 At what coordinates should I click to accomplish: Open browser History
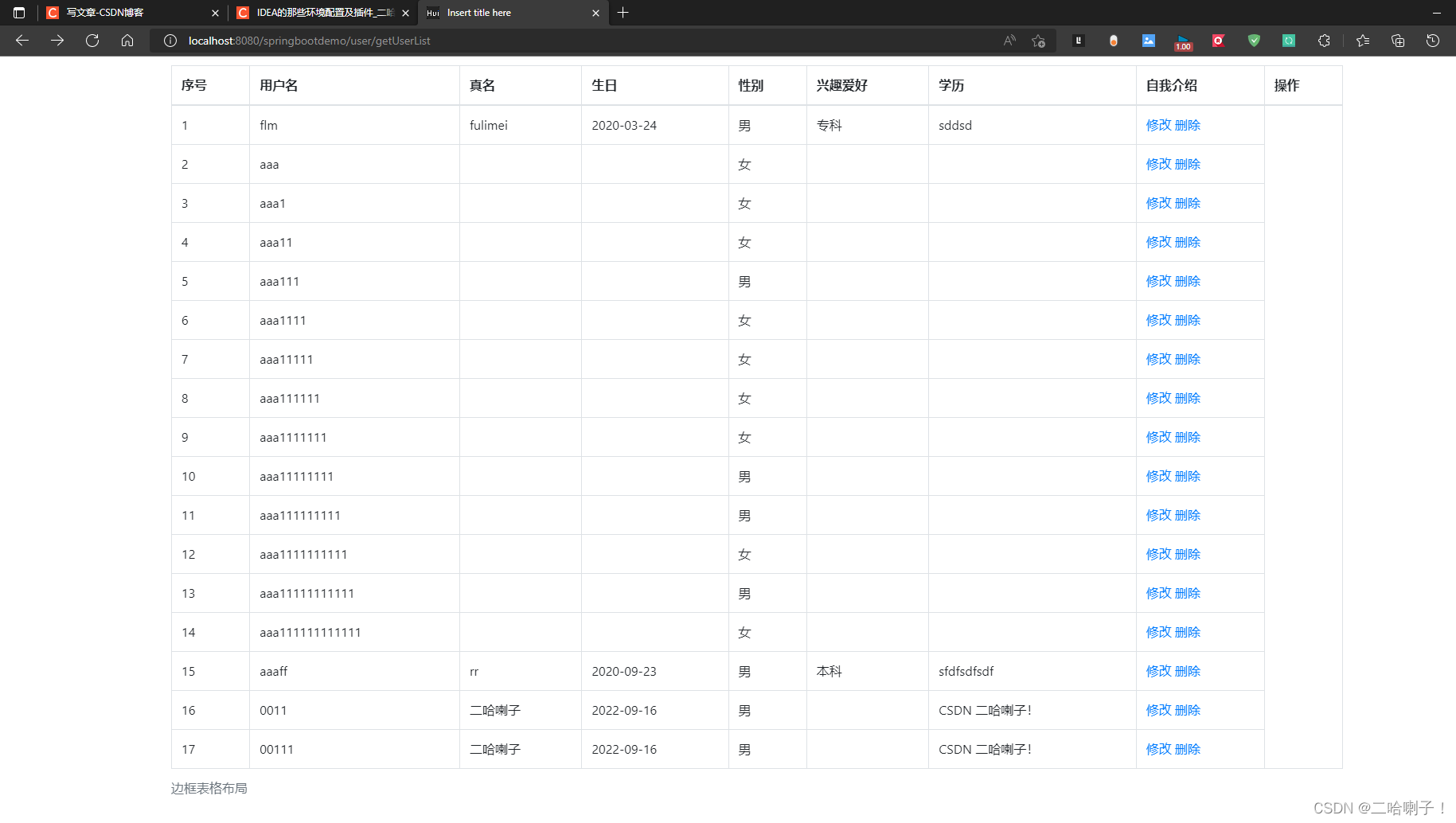tap(1433, 41)
